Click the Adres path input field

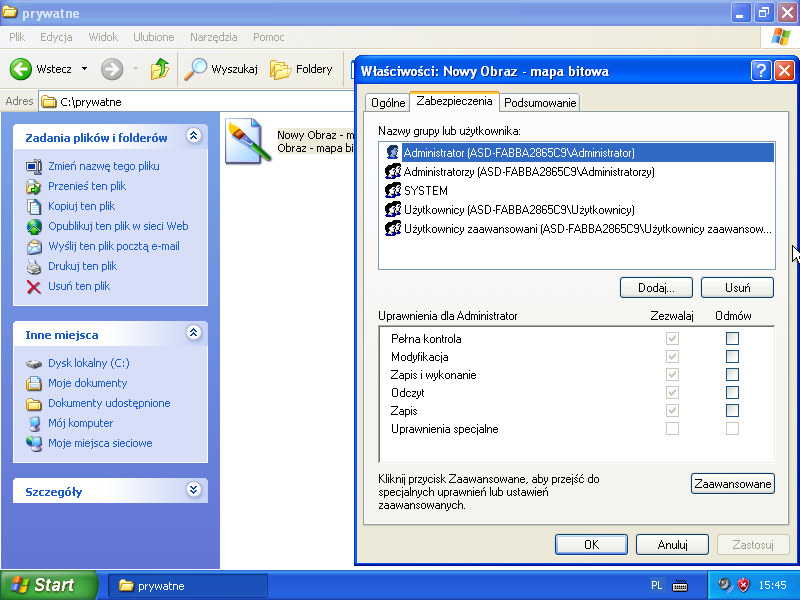click(x=200, y=101)
